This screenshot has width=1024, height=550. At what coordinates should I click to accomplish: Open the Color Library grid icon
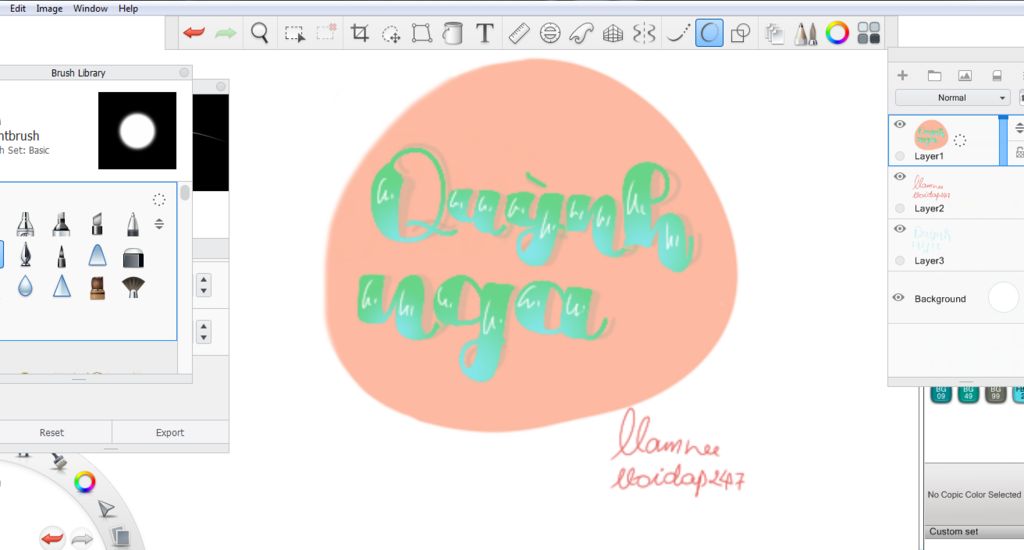click(869, 33)
